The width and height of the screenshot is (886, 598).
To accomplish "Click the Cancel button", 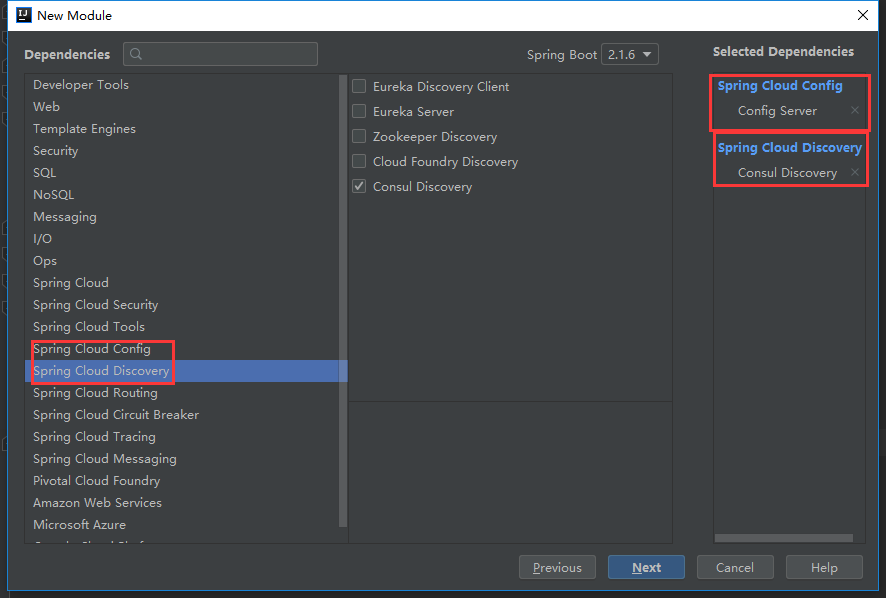I will click(735, 567).
